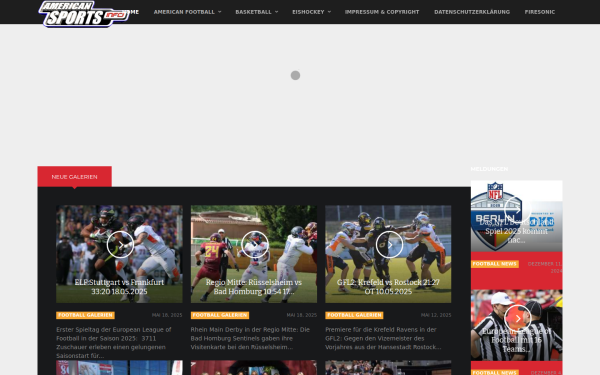
Task: Open the Datenschutzerklärung page
Action: point(472,12)
